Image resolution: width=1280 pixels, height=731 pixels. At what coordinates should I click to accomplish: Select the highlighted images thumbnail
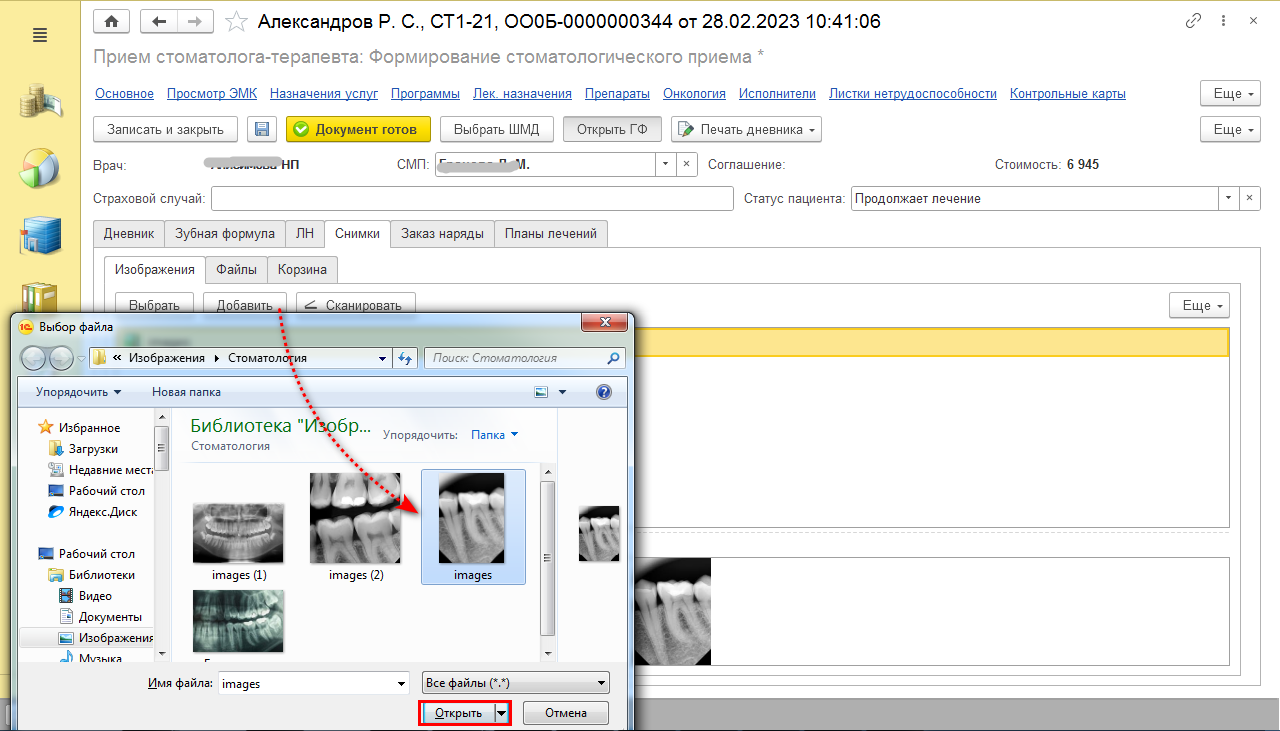coord(473,527)
